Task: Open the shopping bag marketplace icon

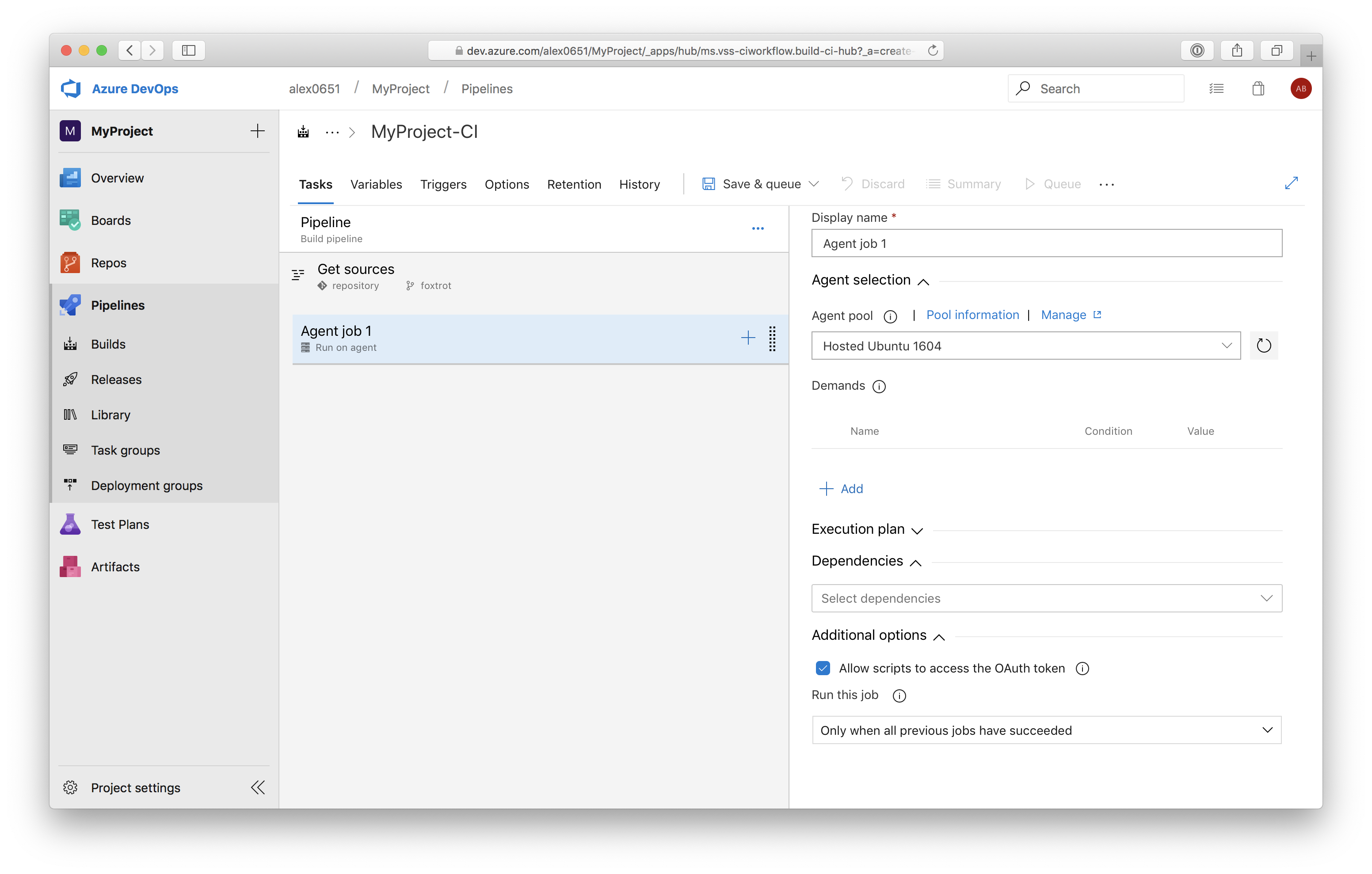Action: (x=1258, y=88)
